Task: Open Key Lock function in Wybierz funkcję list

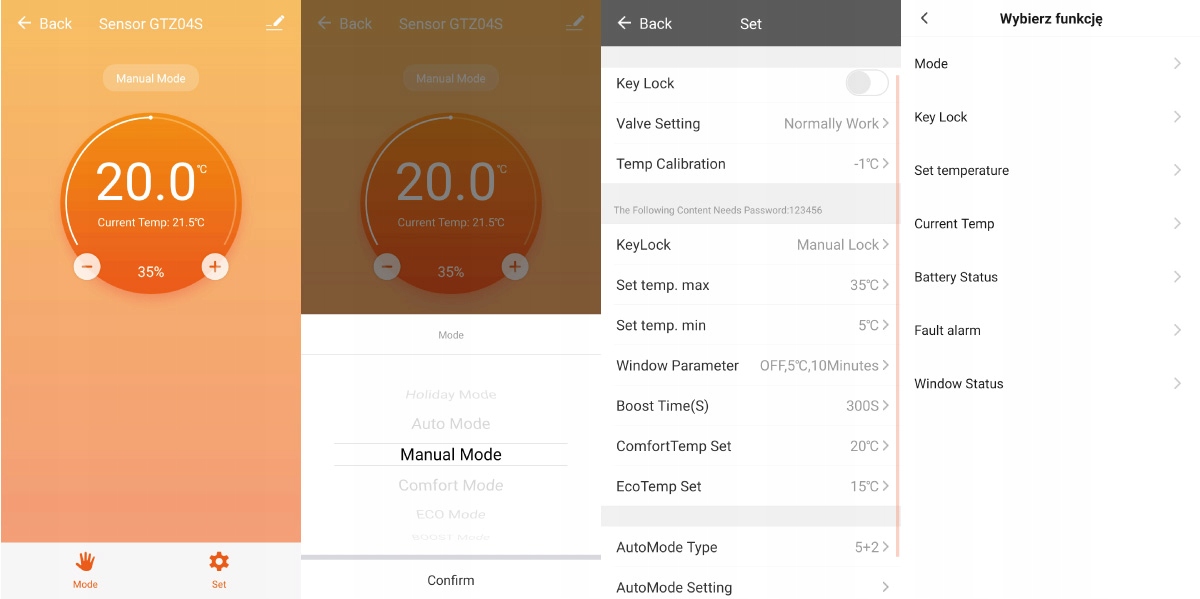Action: click(x=1049, y=117)
